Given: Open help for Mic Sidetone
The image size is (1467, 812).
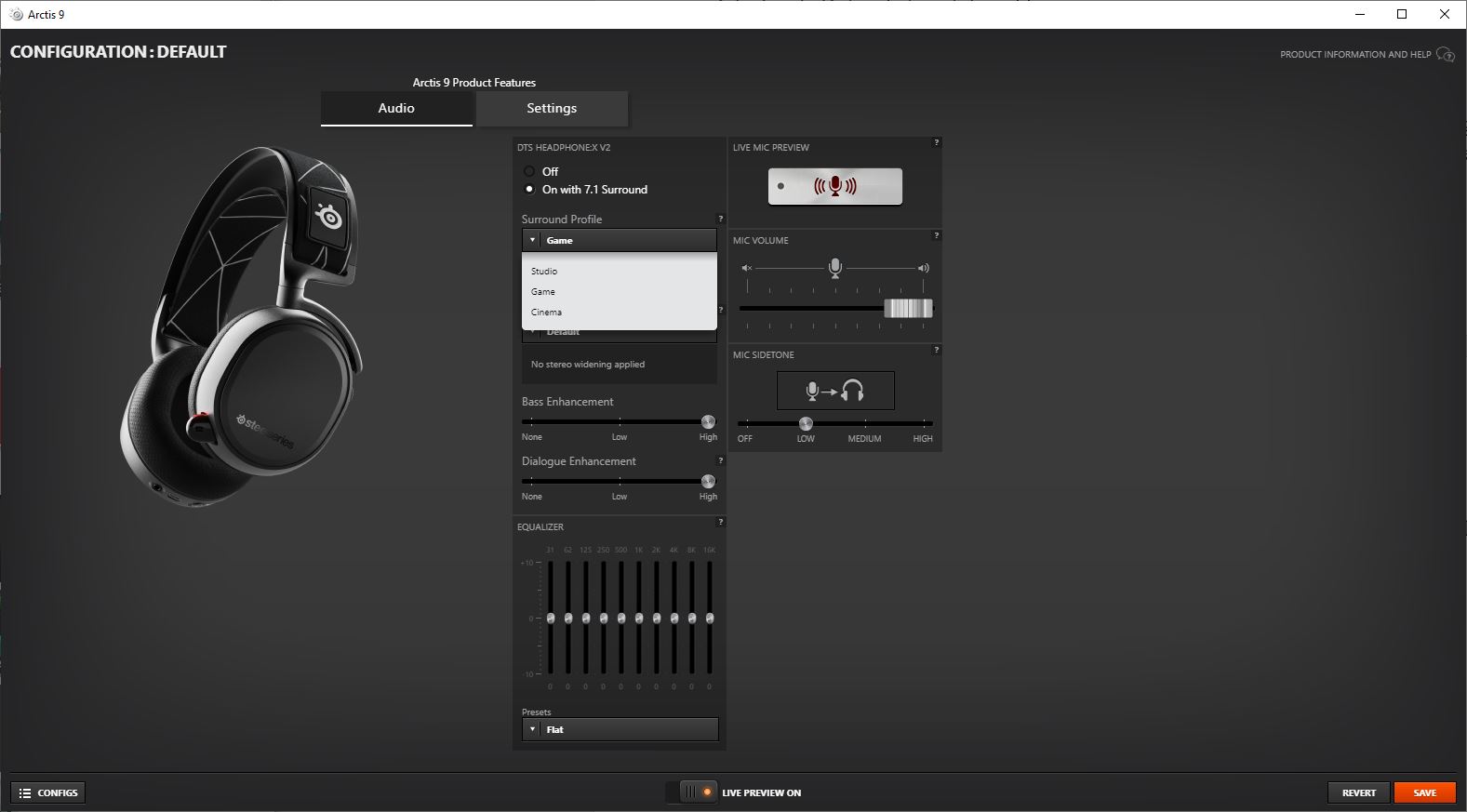Looking at the screenshot, I should (x=937, y=350).
